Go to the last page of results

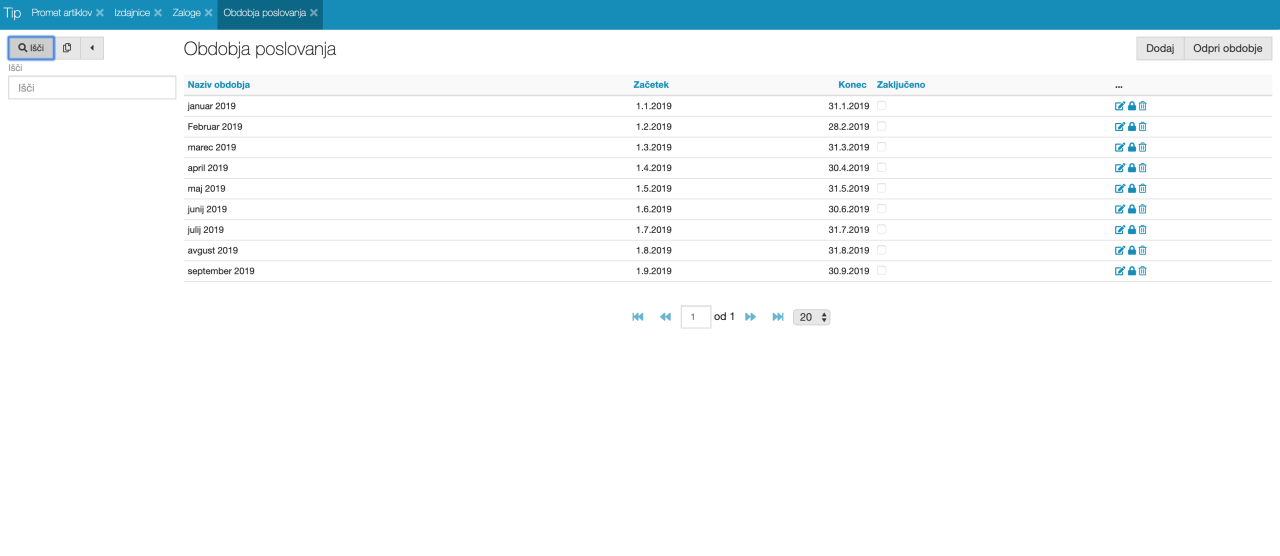click(778, 317)
